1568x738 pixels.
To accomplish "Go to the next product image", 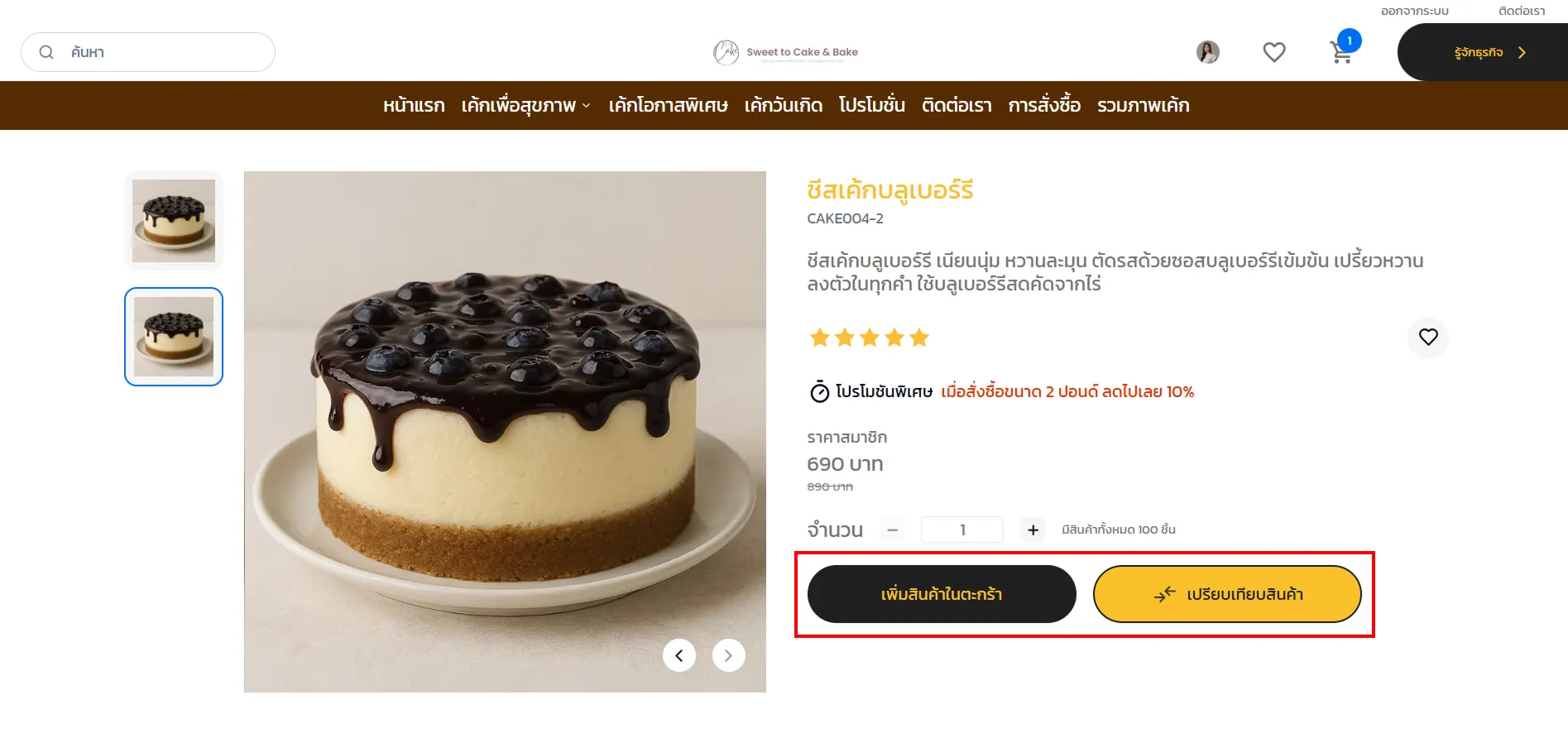I will click(x=728, y=655).
